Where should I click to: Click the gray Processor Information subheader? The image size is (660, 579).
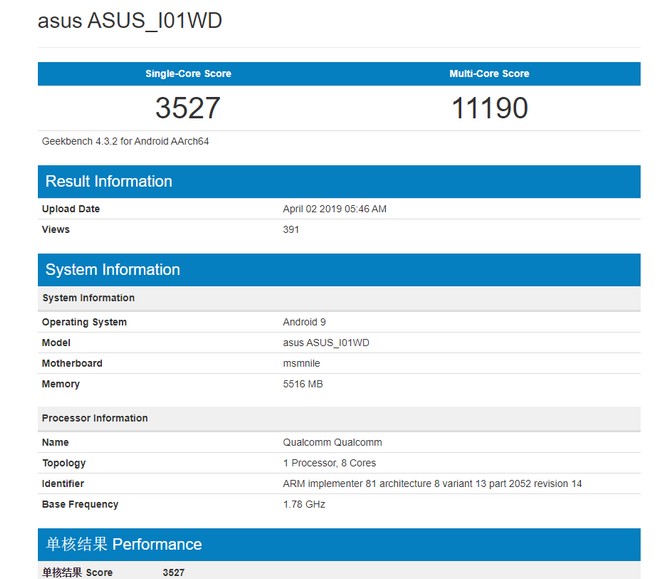(x=95, y=418)
